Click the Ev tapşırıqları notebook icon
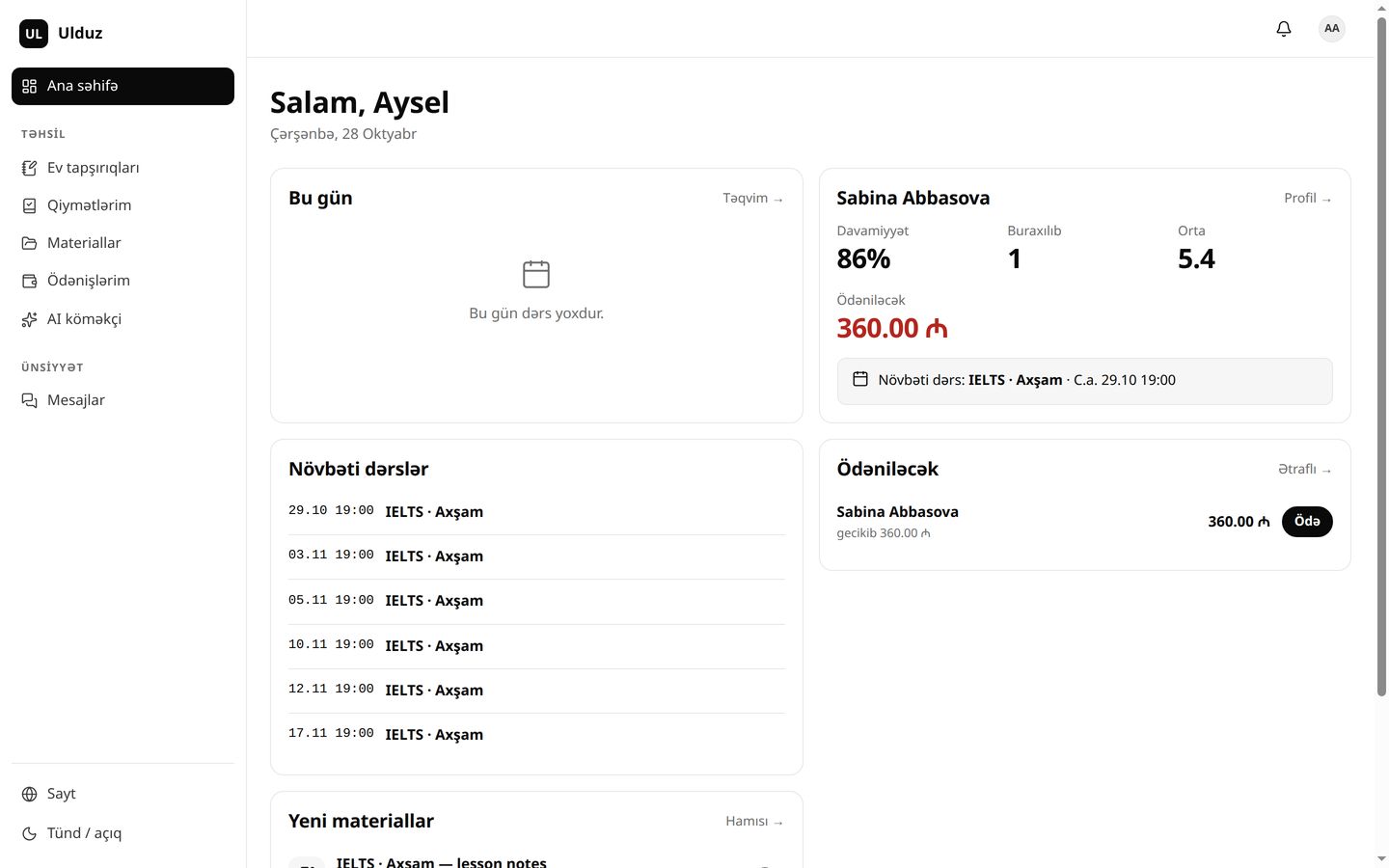Image resolution: width=1389 pixels, height=868 pixels. pyautogui.click(x=30, y=168)
